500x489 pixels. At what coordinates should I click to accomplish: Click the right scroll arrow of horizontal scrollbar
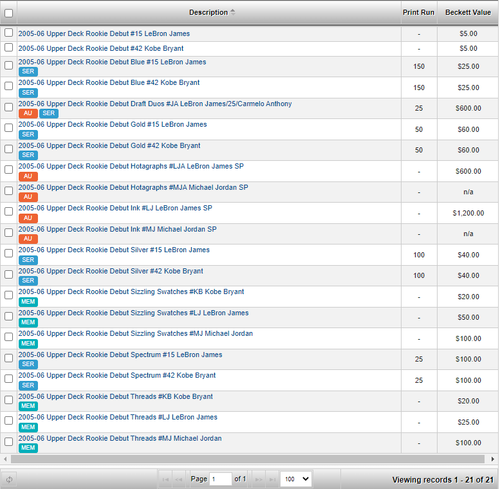[x=492, y=459]
